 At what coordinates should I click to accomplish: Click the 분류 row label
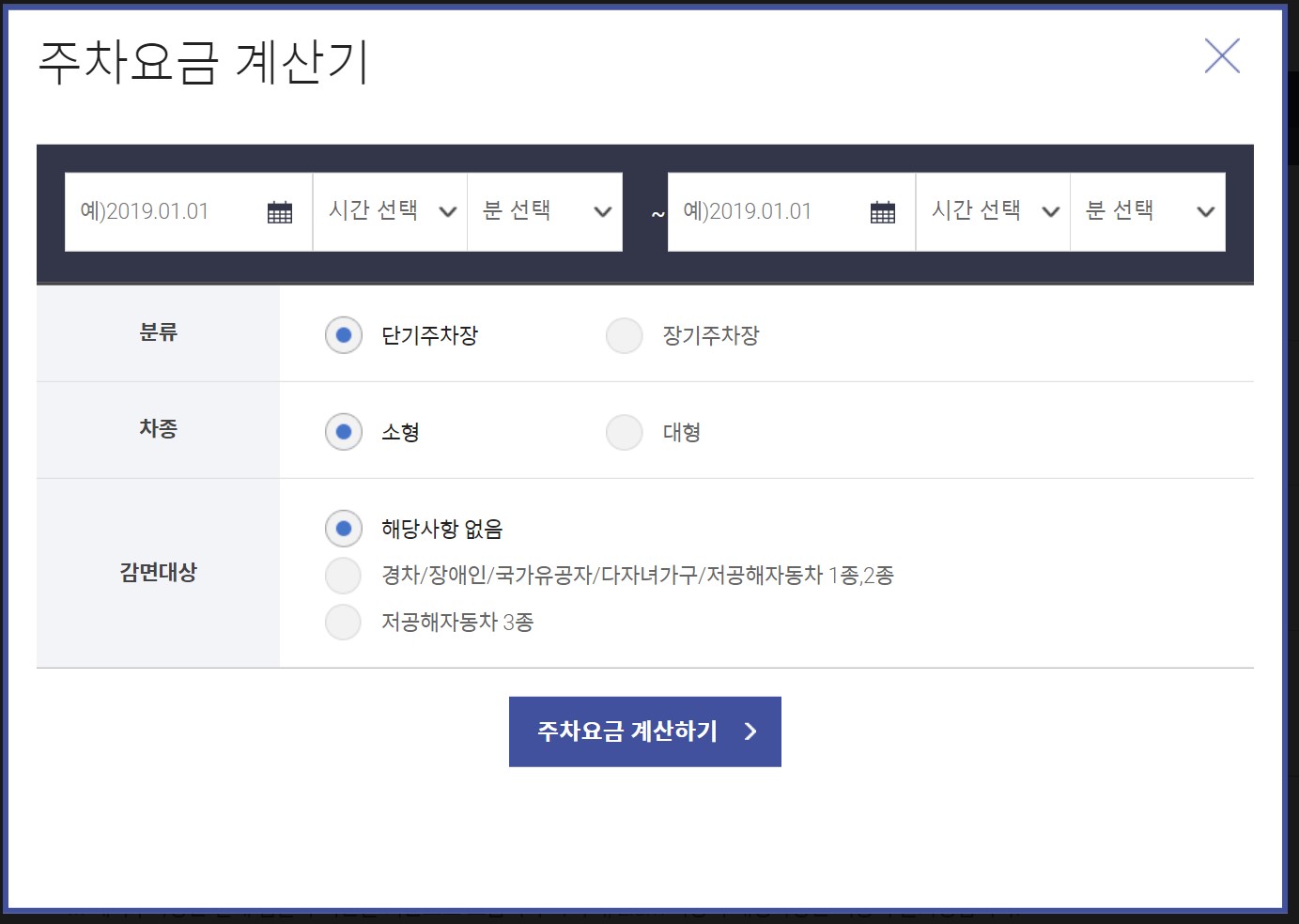[x=158, y=332]
